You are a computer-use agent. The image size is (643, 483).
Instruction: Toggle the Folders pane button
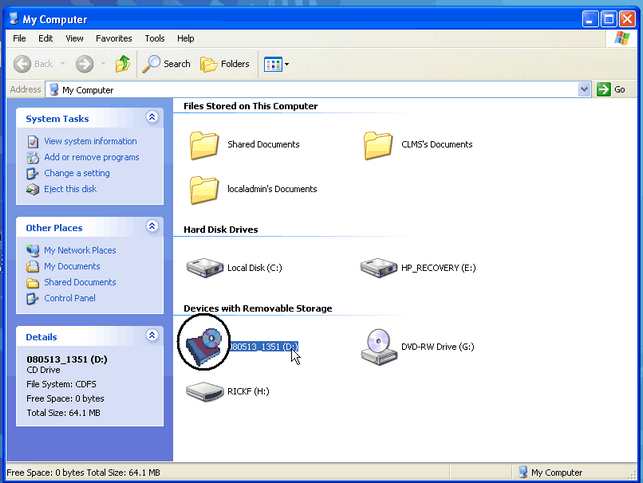point(225,64)
